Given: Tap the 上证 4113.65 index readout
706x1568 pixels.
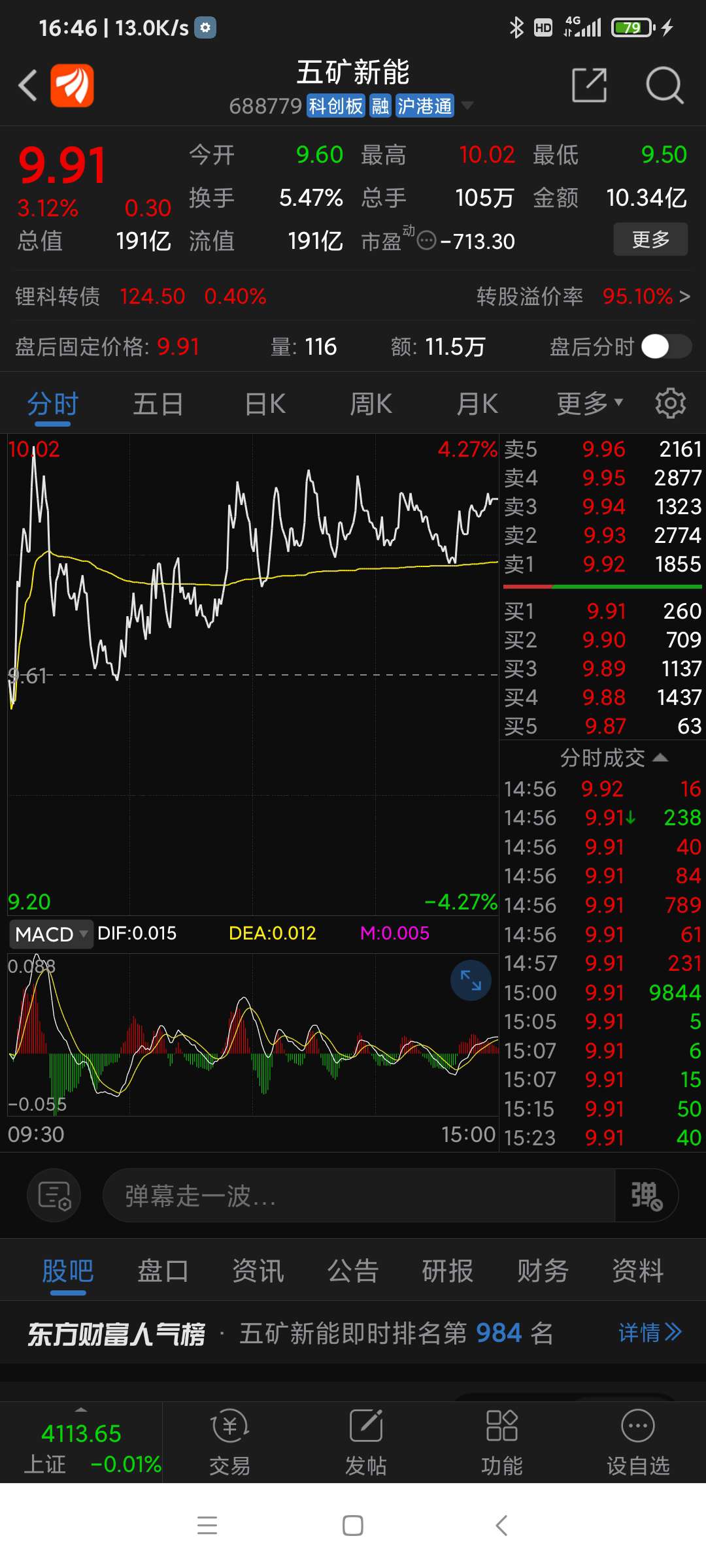Looking at the screenshot, I should click(x=81, y=1433).
